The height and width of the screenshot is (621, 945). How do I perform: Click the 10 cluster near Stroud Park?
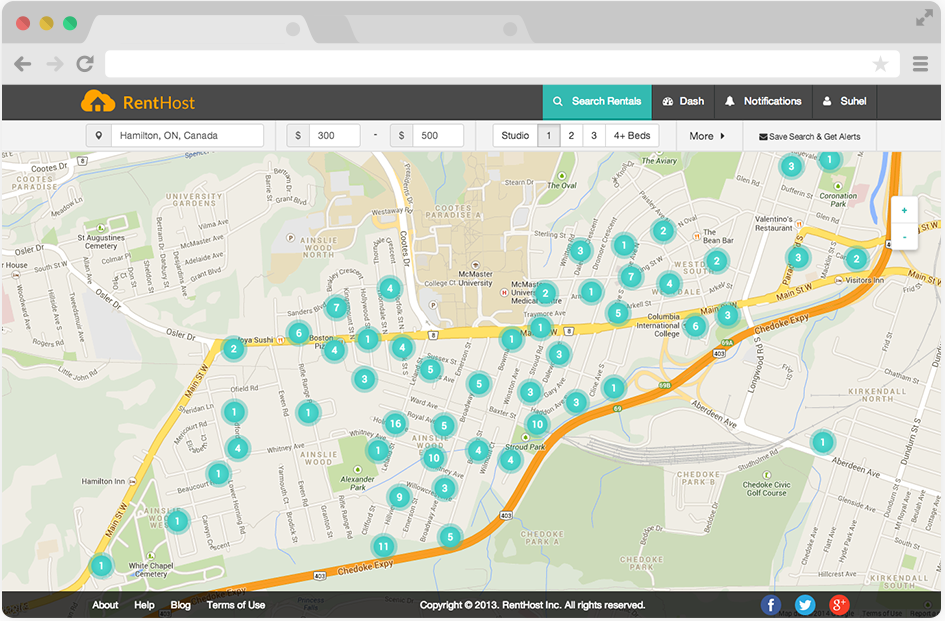pos(537,424)
